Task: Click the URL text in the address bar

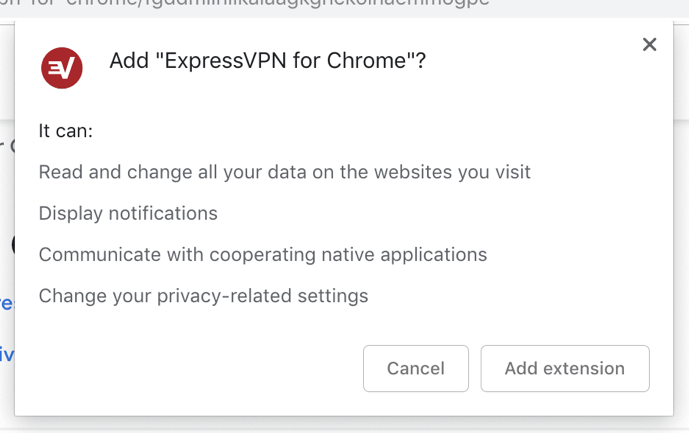Action: point(244,3)
